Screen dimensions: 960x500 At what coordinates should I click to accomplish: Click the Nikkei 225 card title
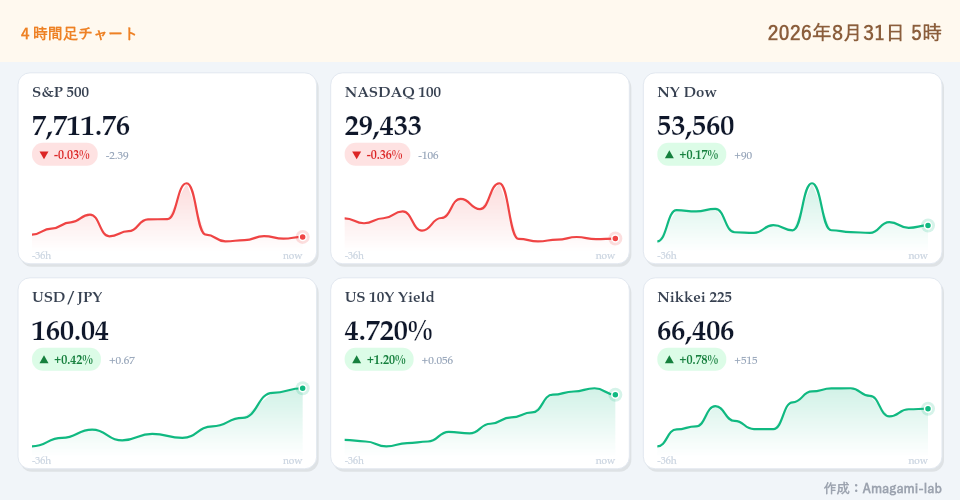(x=694, y=297)
